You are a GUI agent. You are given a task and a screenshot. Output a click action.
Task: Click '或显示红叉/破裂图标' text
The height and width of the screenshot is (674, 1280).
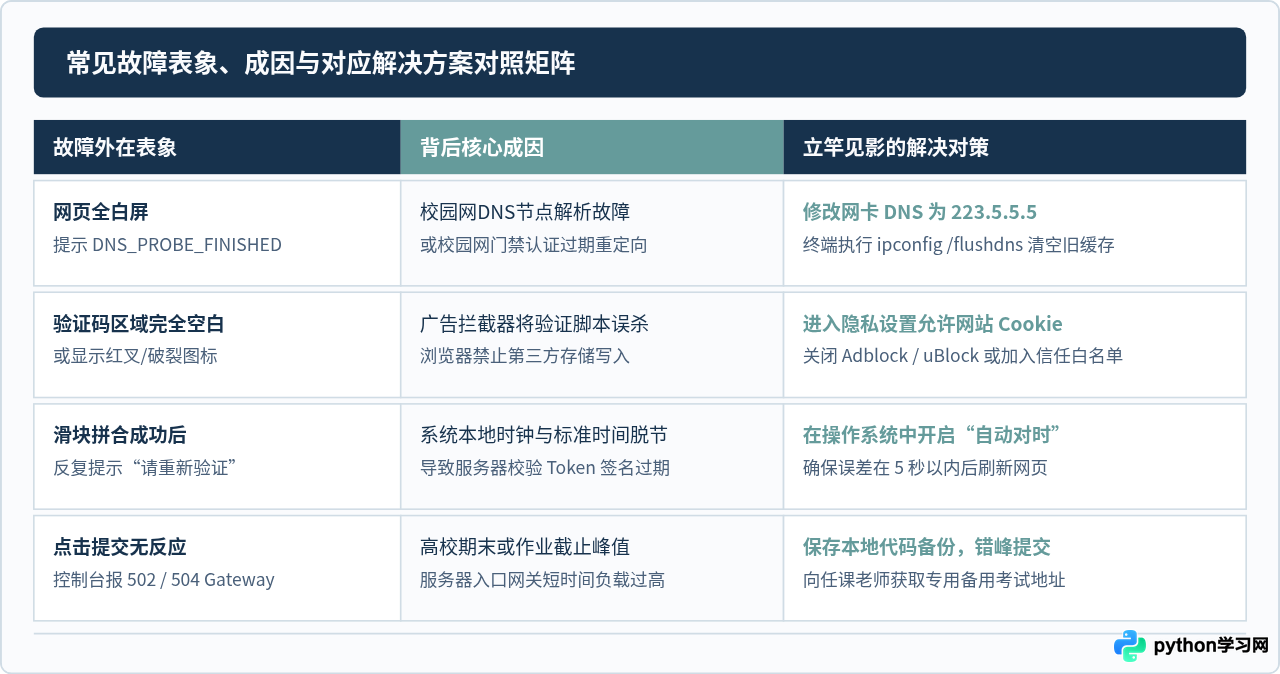coord(135,356)
